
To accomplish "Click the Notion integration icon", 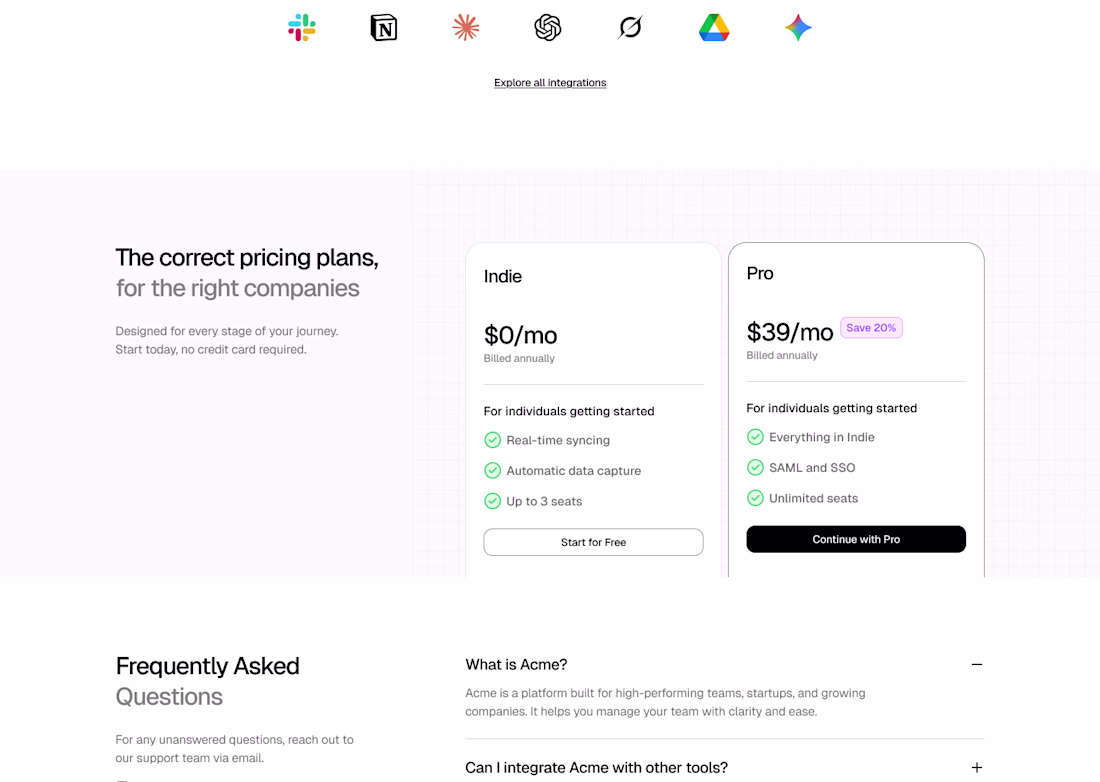I will click(384, 28).
